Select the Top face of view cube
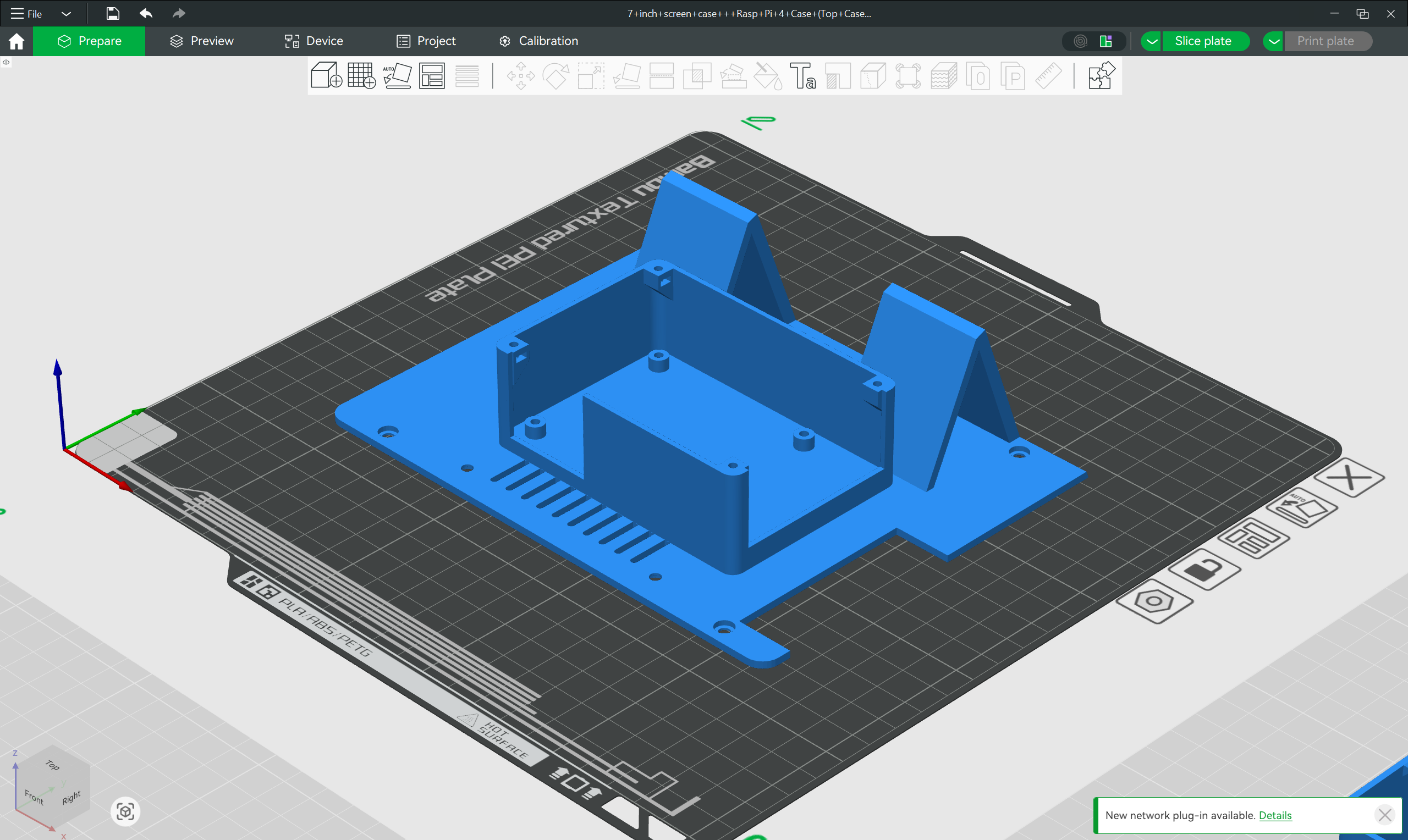The image size is (1408, 840). click(52, 765)
